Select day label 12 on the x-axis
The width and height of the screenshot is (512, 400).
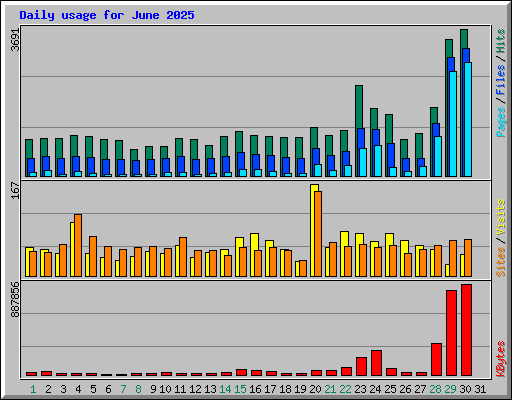click(x=195, y=389)
